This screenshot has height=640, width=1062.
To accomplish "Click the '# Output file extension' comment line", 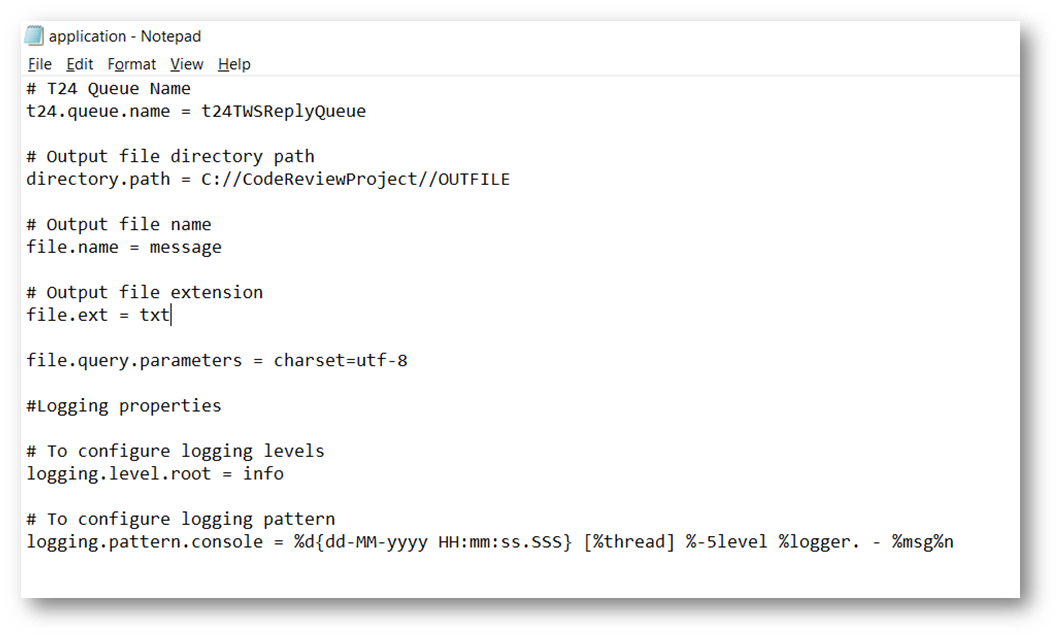I will click(145, 293).
